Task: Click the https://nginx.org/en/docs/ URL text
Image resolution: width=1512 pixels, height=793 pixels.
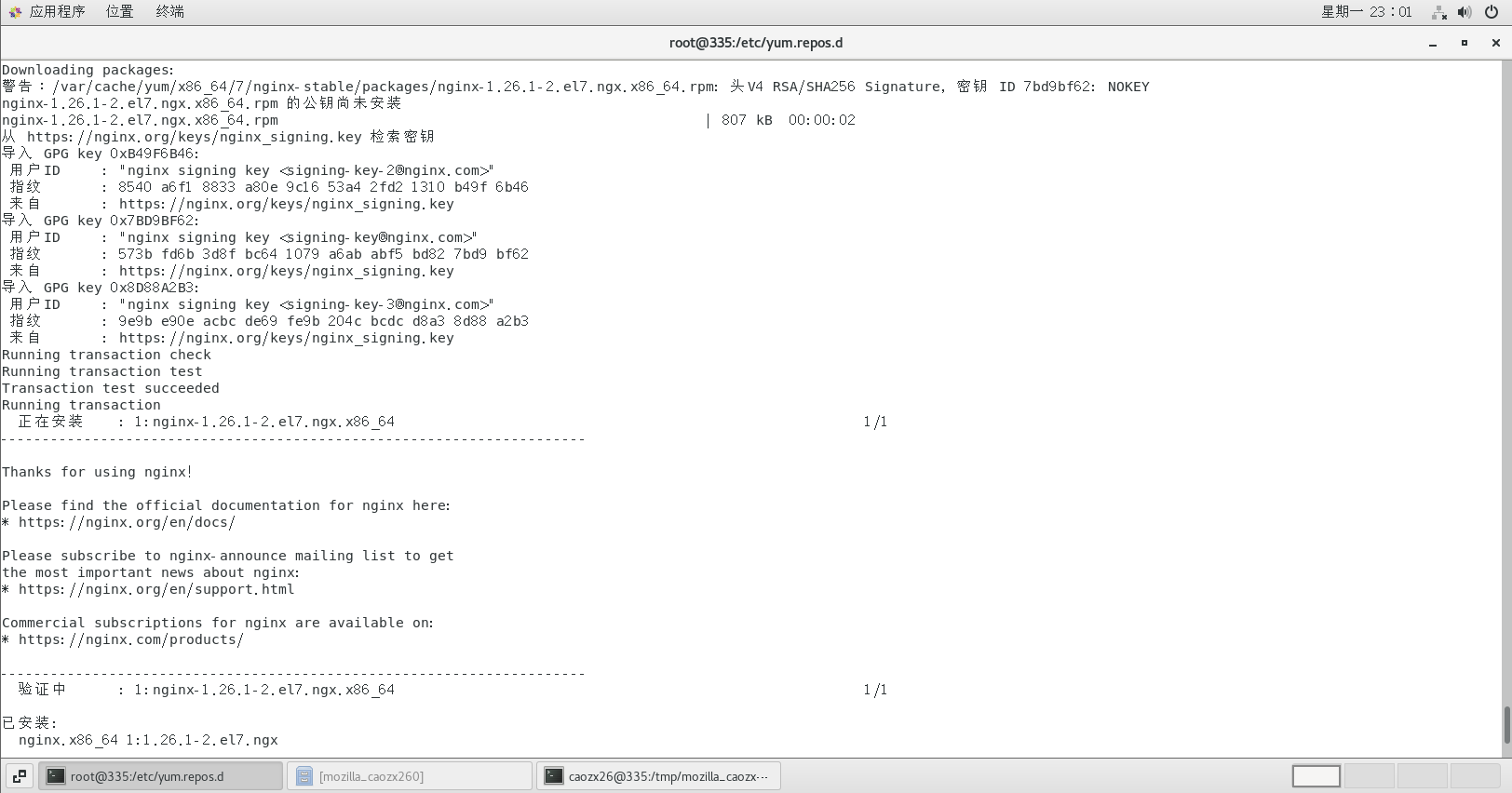Action: [127, 522]
